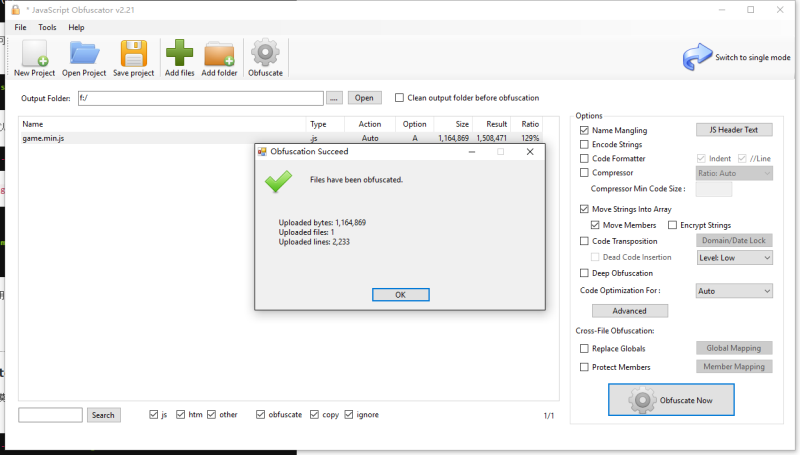This screenshot has width=800, height=455.
Task: Click the Output Folder path field
Action: coord(200,98)
